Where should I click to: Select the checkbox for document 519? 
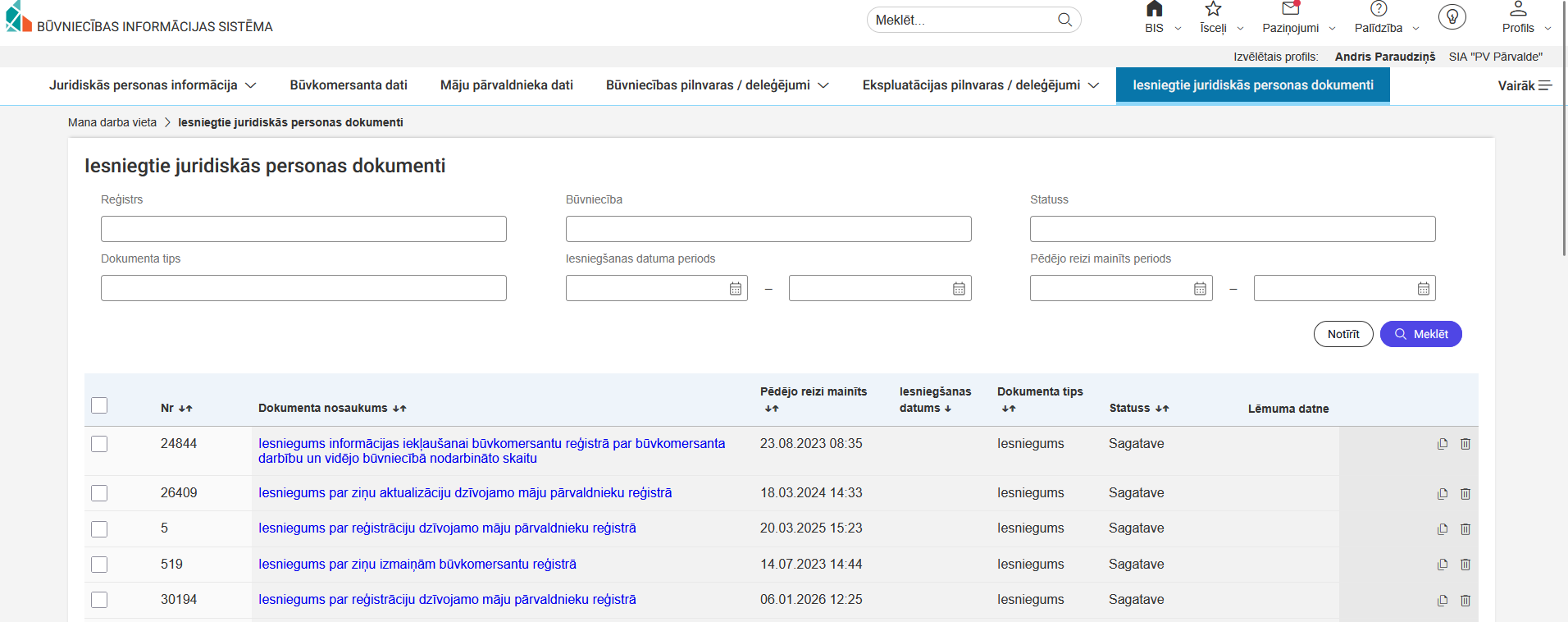coord(99,565)
